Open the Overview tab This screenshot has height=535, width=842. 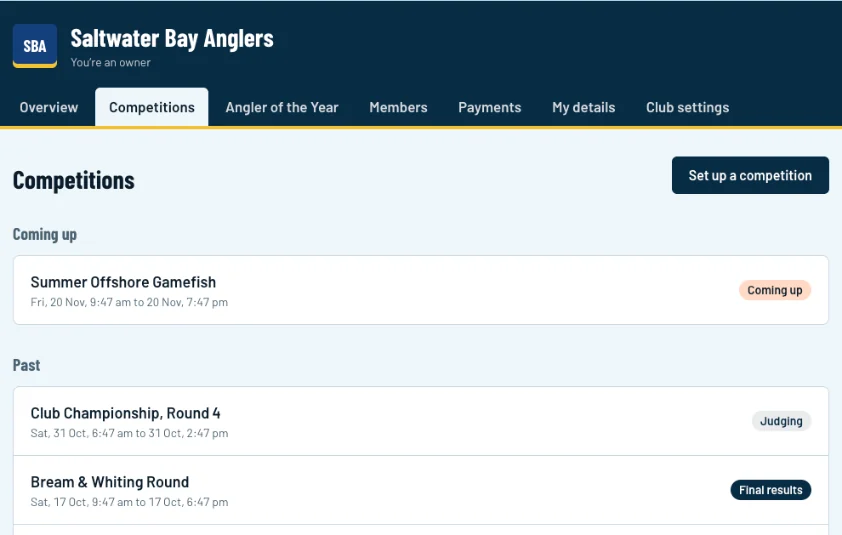pos(49,107)
